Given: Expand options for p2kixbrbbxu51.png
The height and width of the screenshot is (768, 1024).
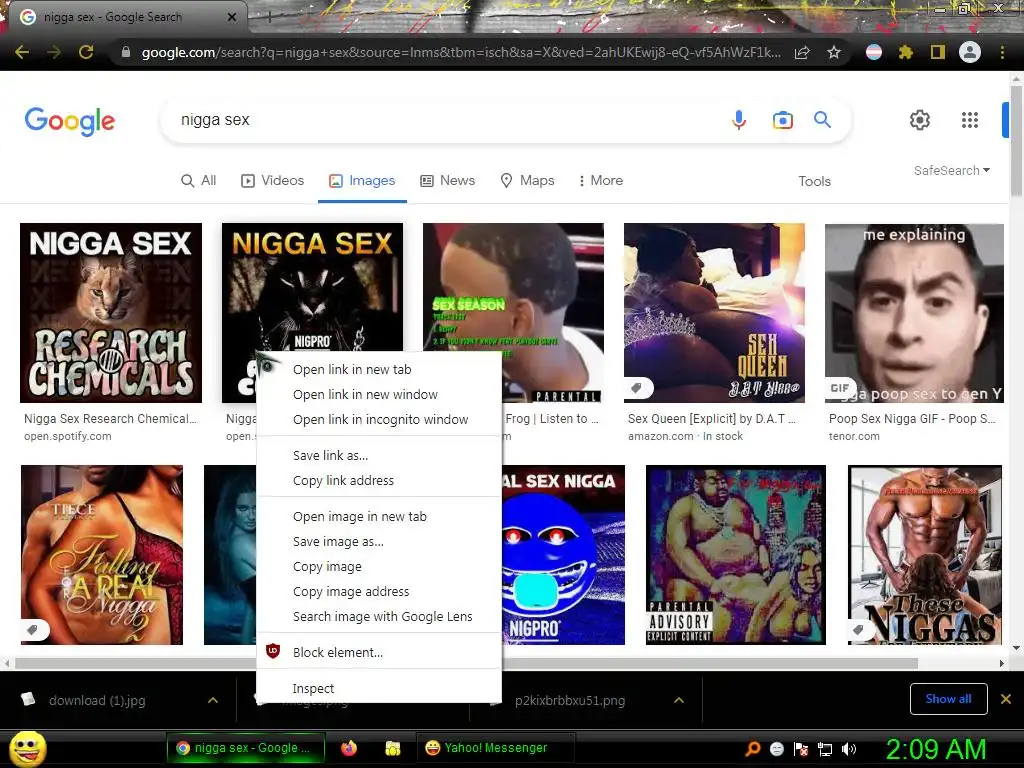Looking at the screenshot, I should [x=679, y=700].
